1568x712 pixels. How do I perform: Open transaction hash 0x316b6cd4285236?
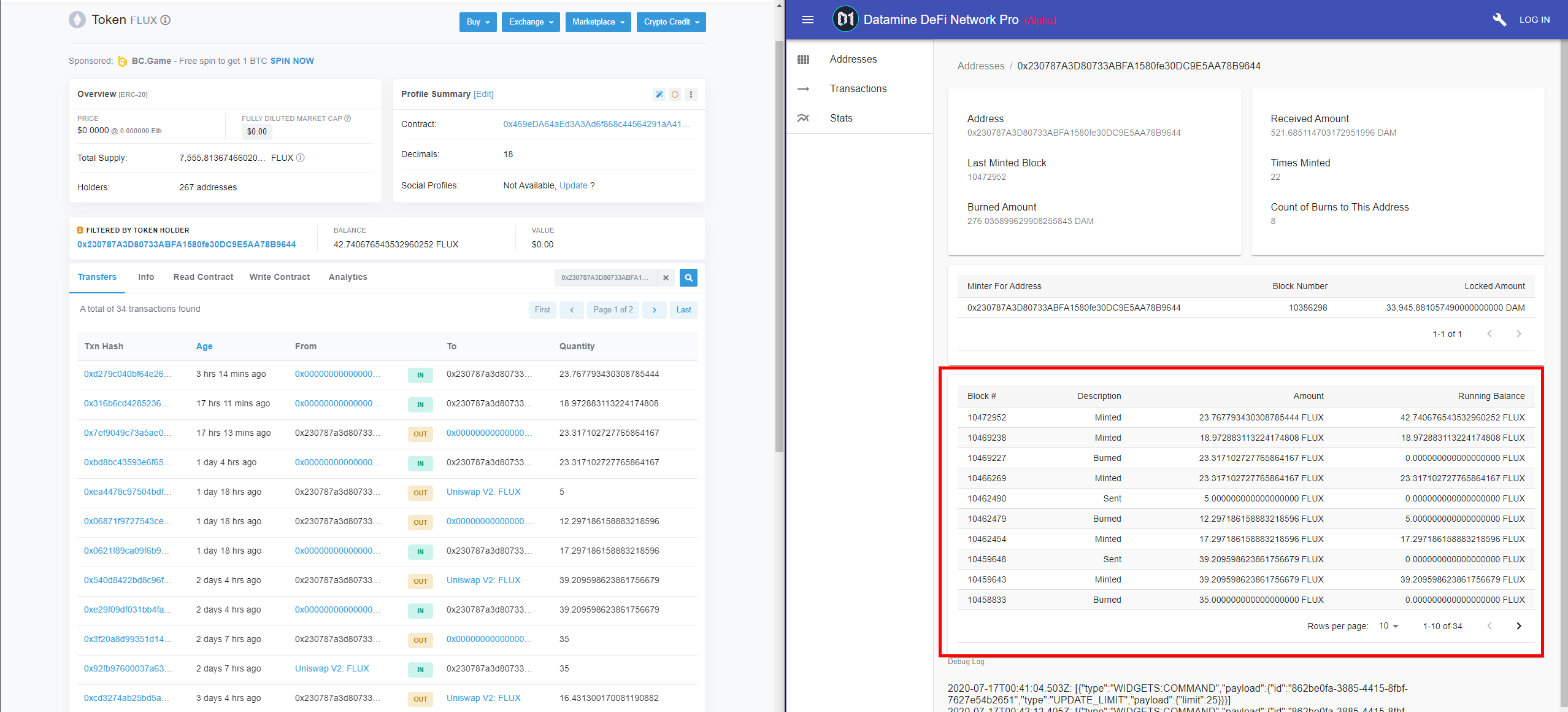point(126,403)
